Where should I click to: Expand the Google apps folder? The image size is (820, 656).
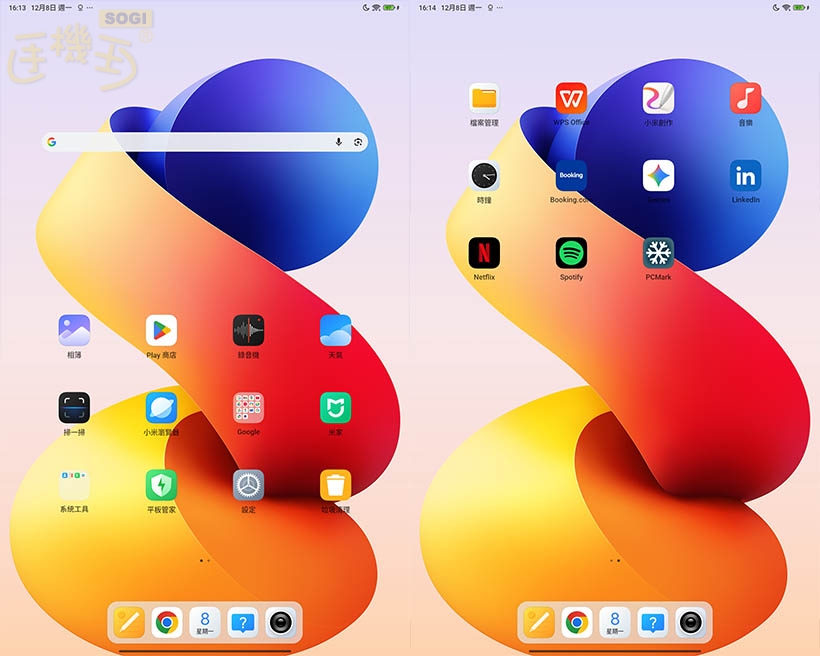tap(247, 408)
